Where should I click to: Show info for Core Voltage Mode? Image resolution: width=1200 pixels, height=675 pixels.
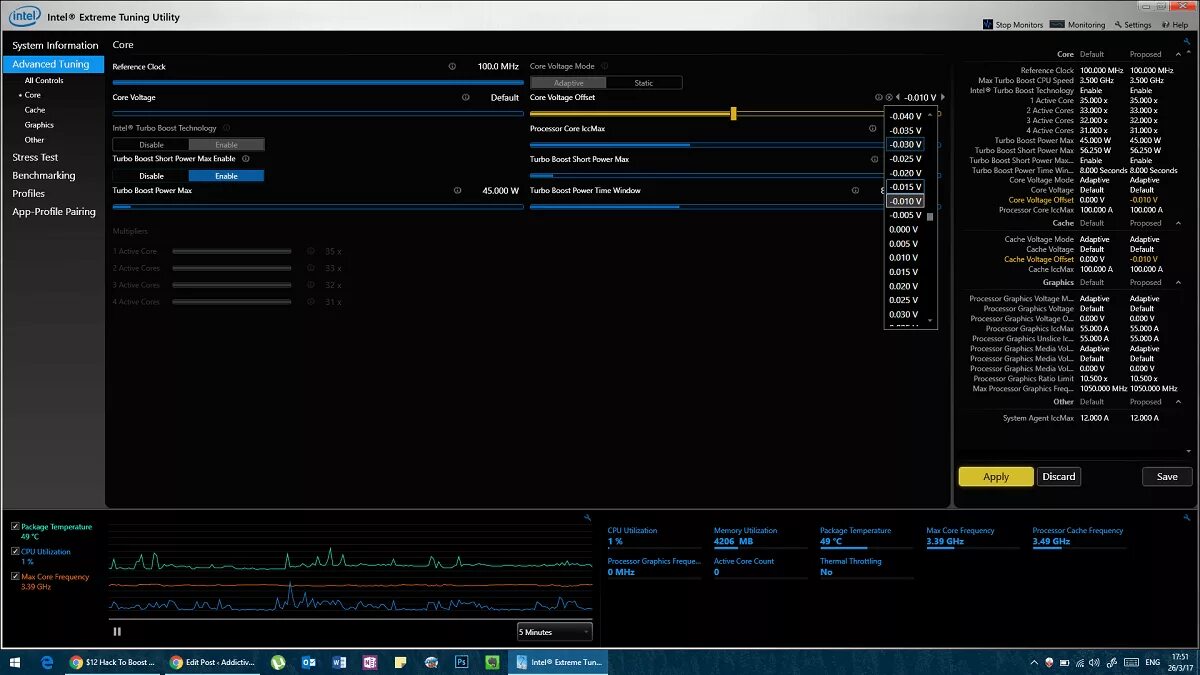(604, 67)
